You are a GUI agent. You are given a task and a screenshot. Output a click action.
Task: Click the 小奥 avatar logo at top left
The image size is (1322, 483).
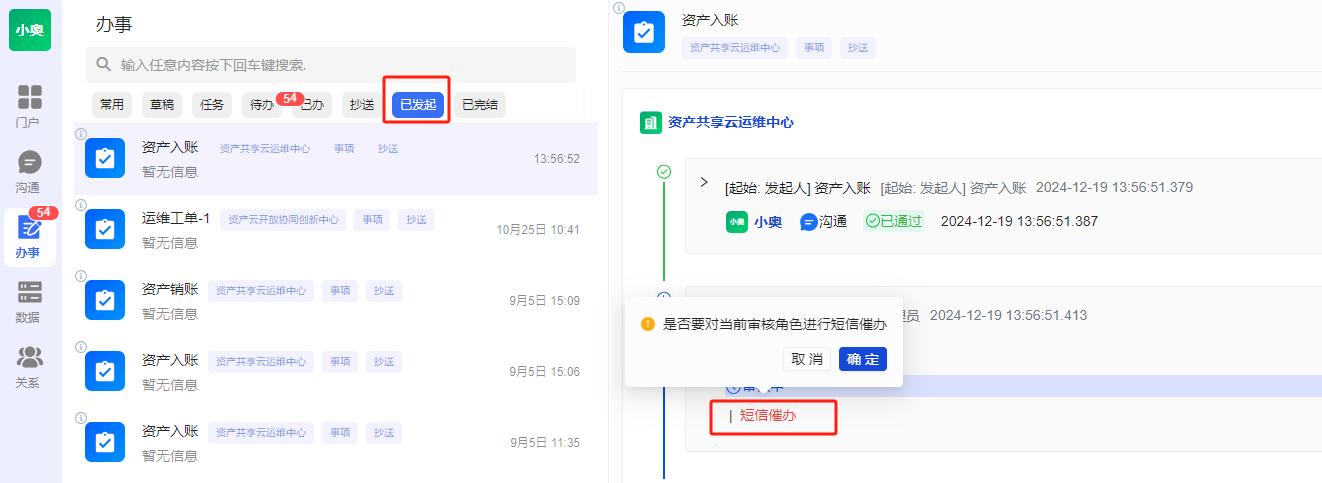[x=29, y=30]
